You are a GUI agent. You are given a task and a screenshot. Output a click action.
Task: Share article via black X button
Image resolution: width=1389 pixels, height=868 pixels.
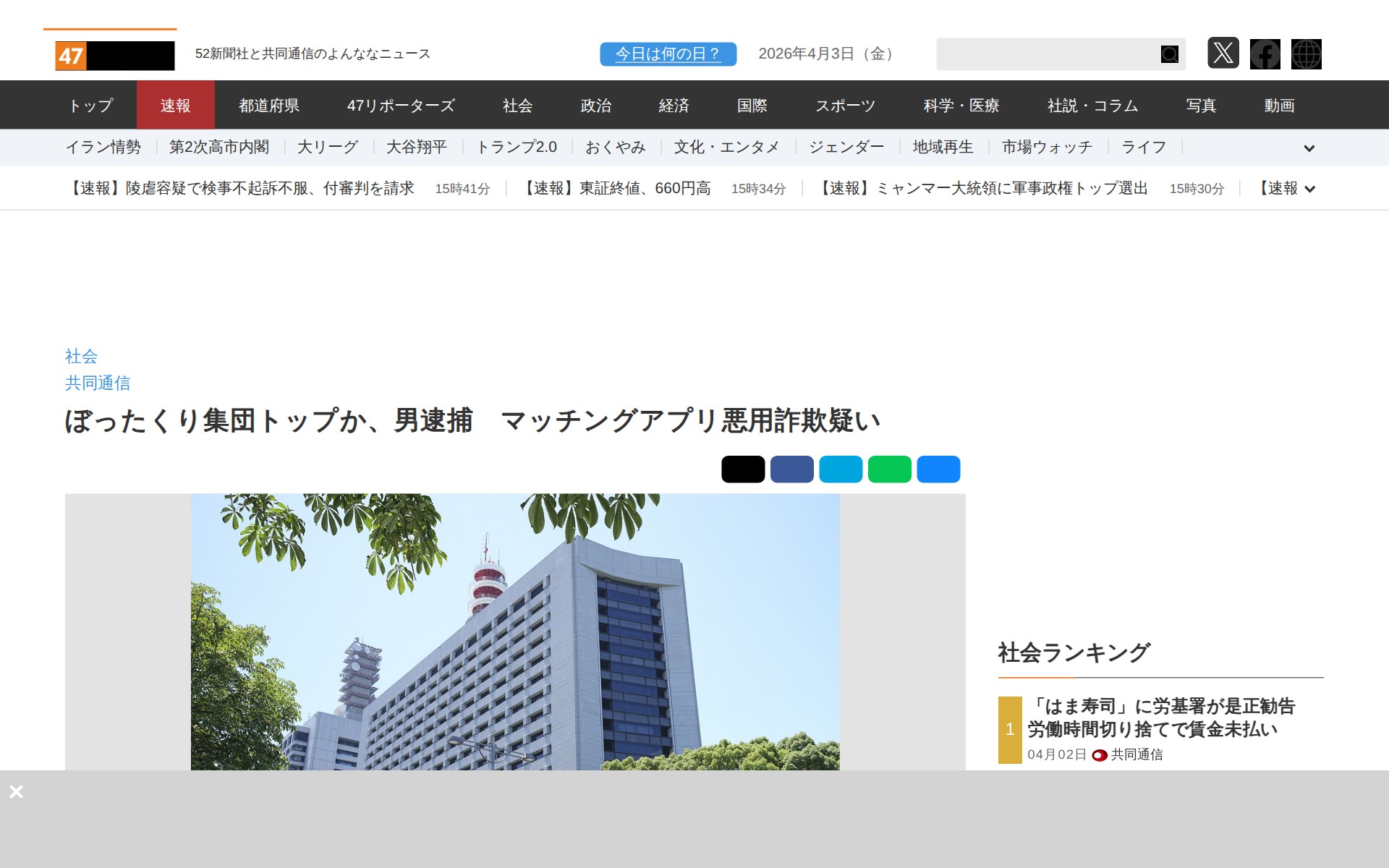(x=742, y=469)
